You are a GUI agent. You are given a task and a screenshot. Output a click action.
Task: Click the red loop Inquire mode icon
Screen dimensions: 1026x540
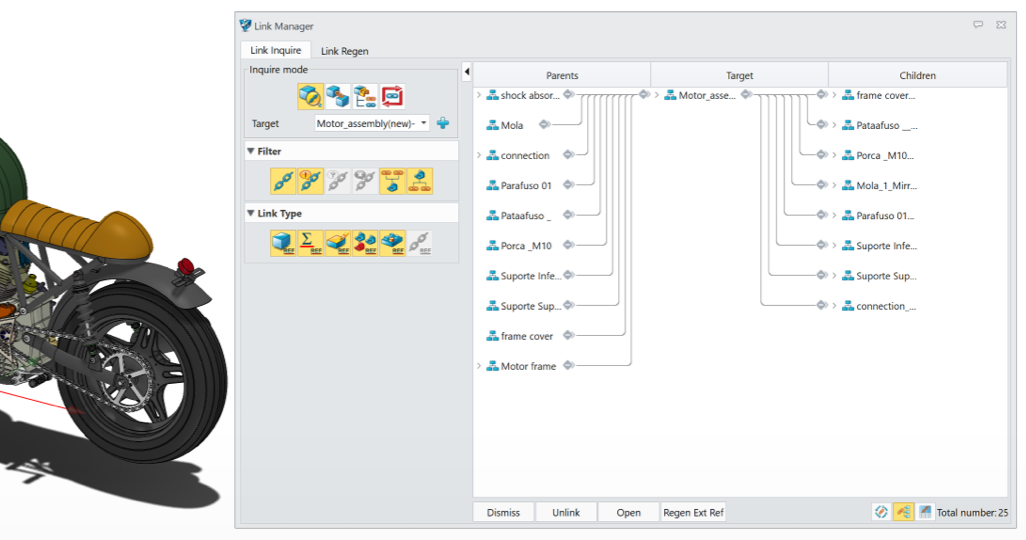[393, 96]
